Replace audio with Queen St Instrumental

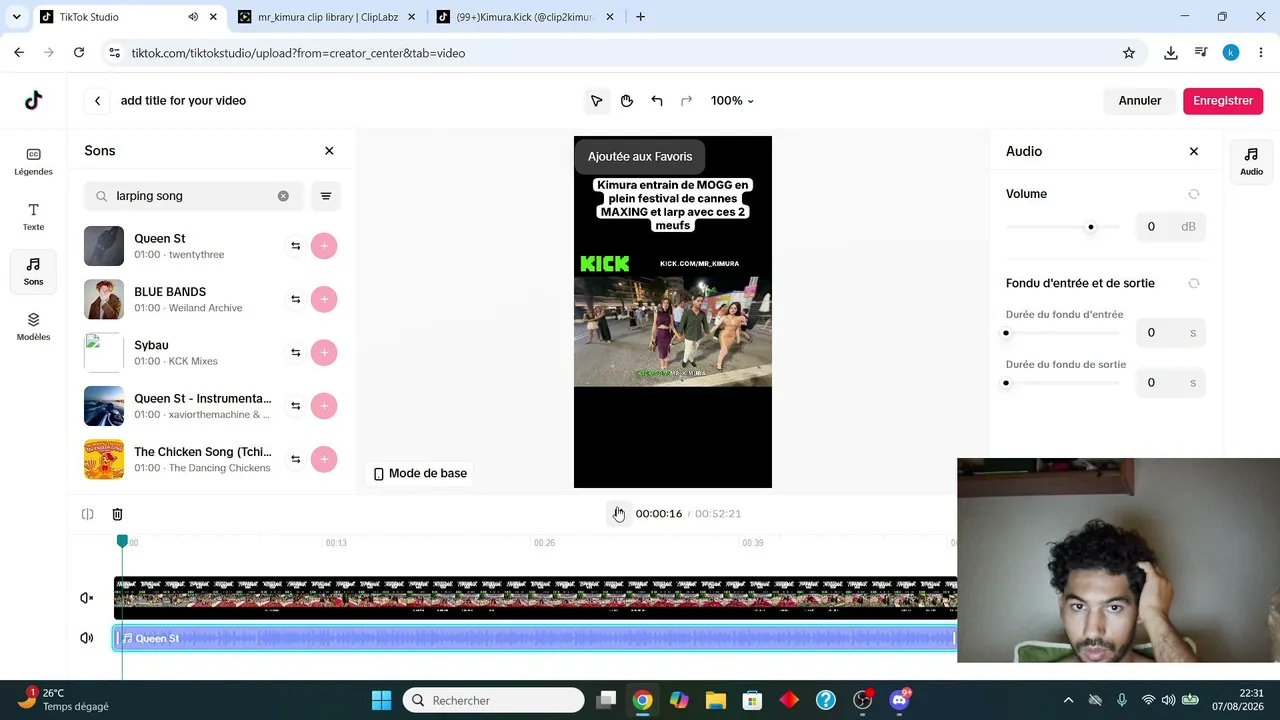[295, 405]
